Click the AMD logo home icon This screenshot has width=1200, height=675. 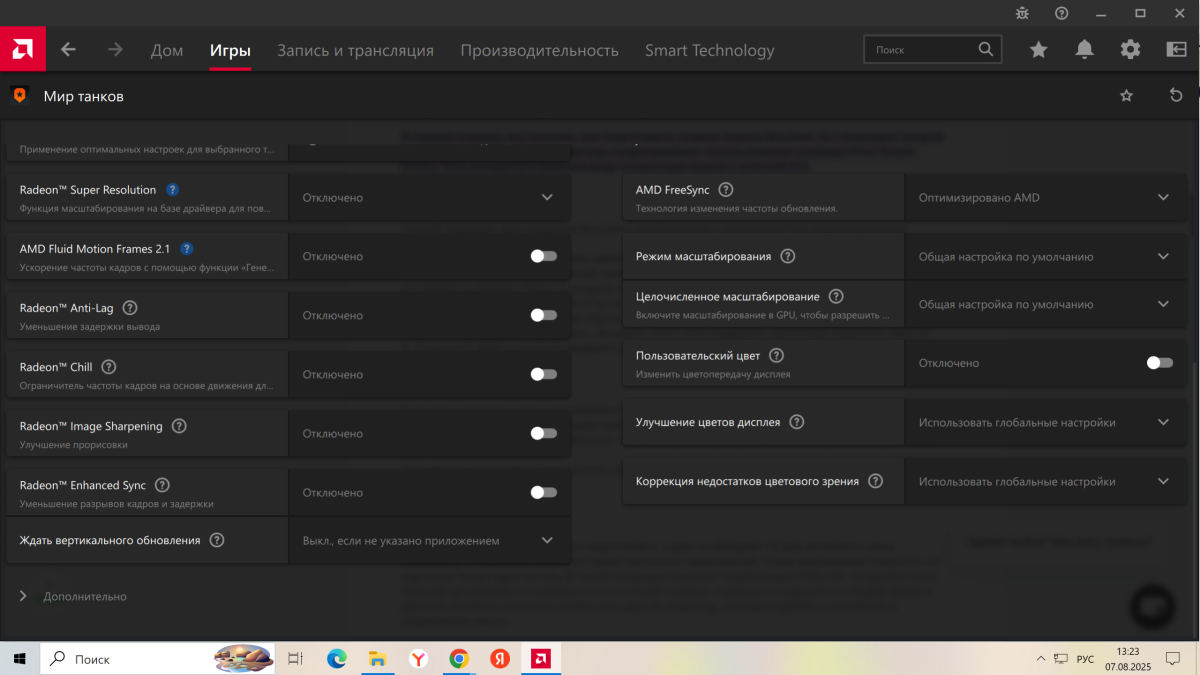(22, 49)
